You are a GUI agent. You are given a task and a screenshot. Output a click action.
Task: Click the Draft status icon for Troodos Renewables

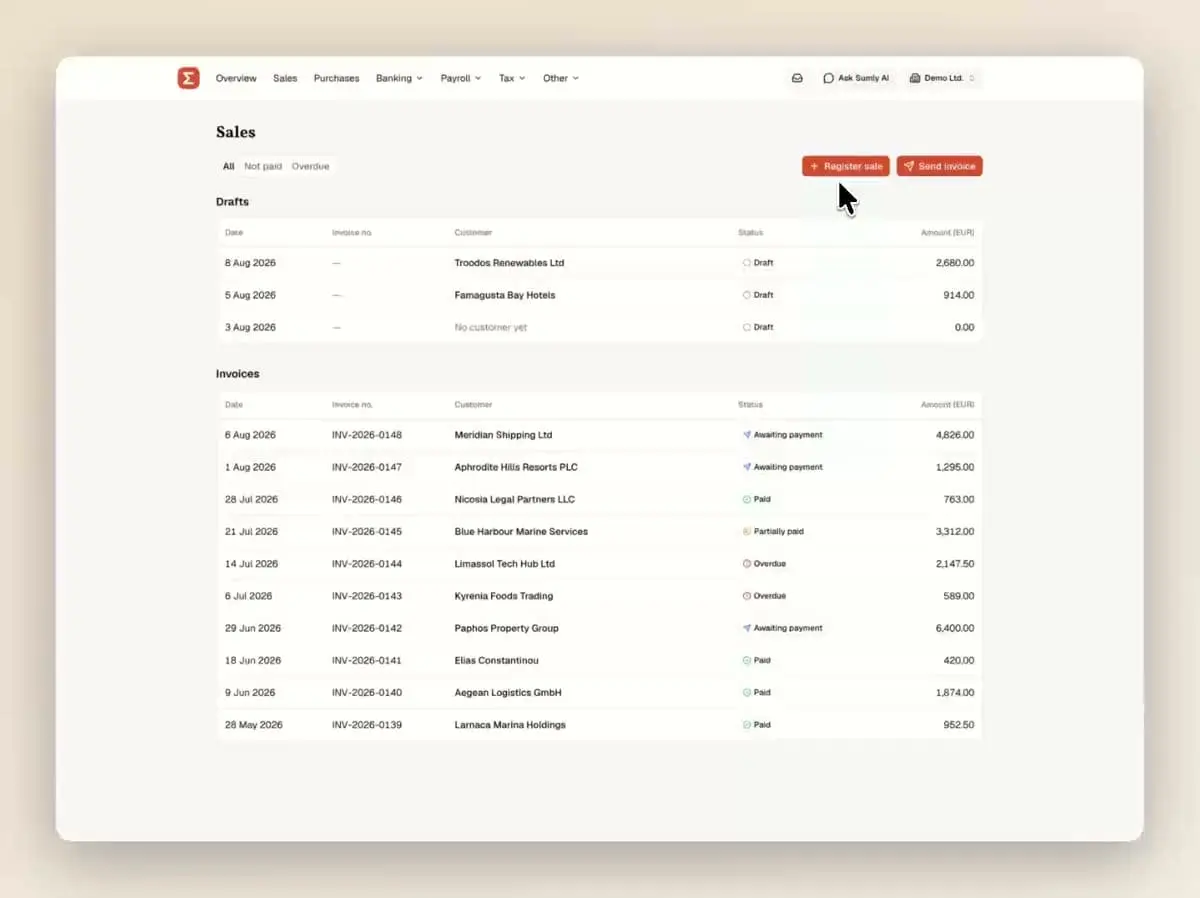click(746, 263)
